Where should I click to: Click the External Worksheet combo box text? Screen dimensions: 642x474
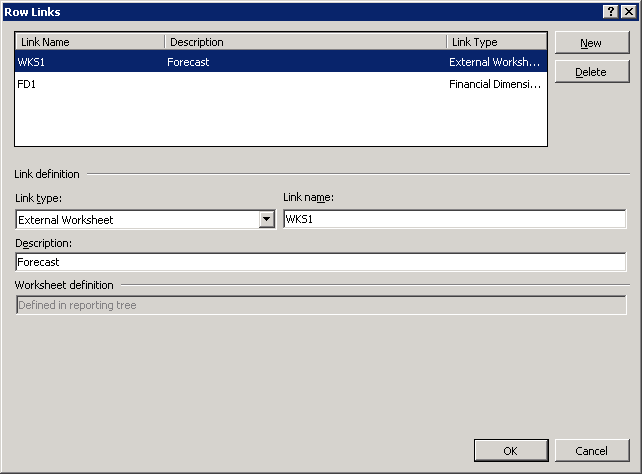click(136, 220)
